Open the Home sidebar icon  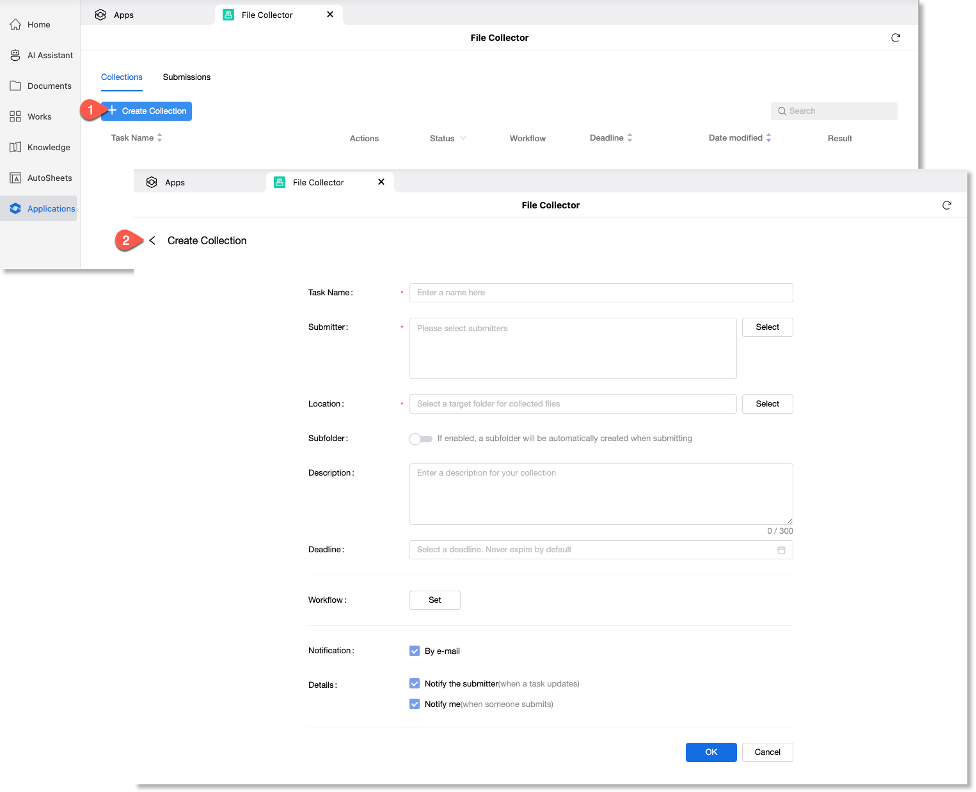[15, 24]
